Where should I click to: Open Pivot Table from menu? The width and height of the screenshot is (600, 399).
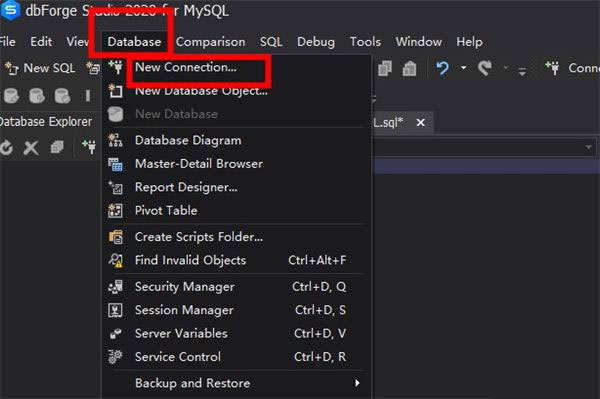coord(166,210)
